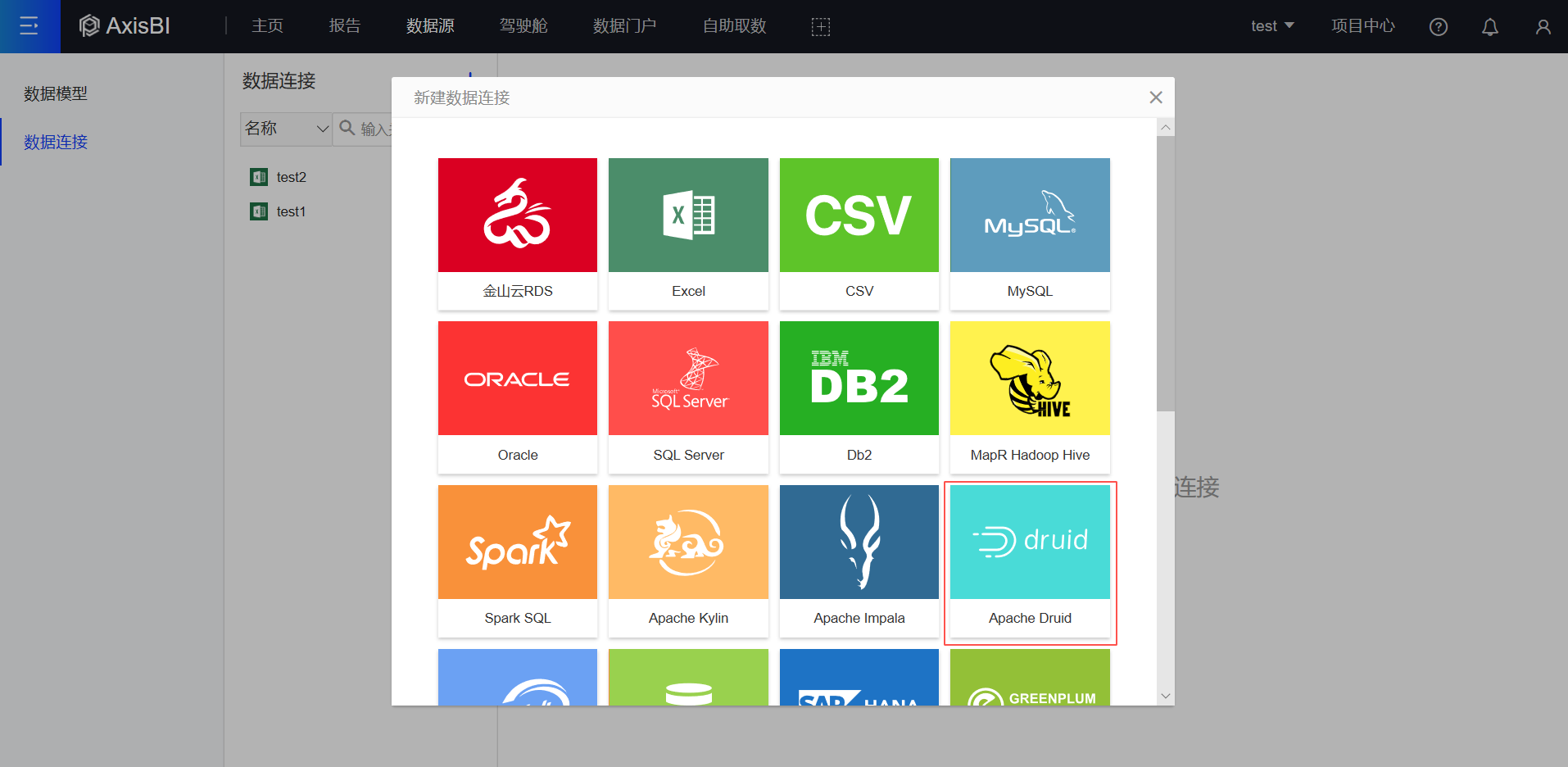This screenshot has height=767, width=1568.
Task: Open the test project dropdown
Action: point(1272,26)
